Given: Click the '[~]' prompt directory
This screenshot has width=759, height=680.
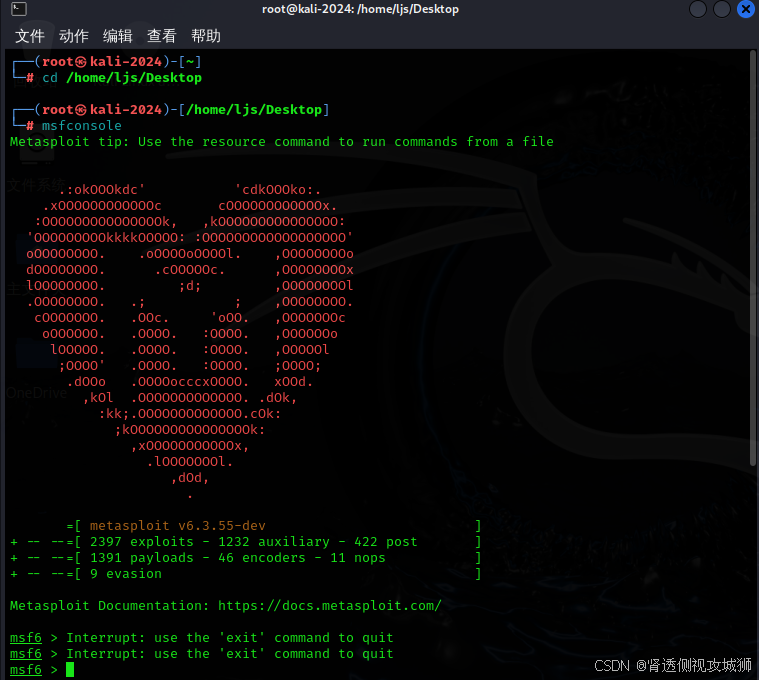Looking at the screenshot, I should pyautogui.click(x=190, y=62).
